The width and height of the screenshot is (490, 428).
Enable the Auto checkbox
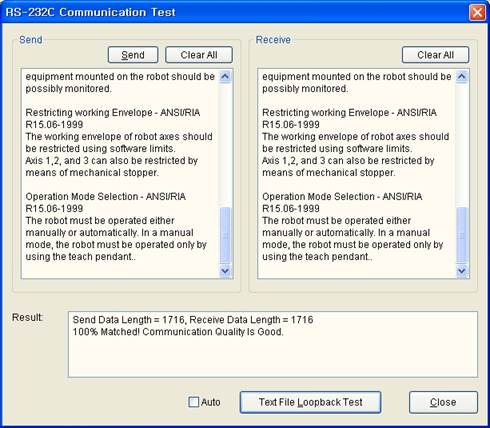[x=193, y=402]
